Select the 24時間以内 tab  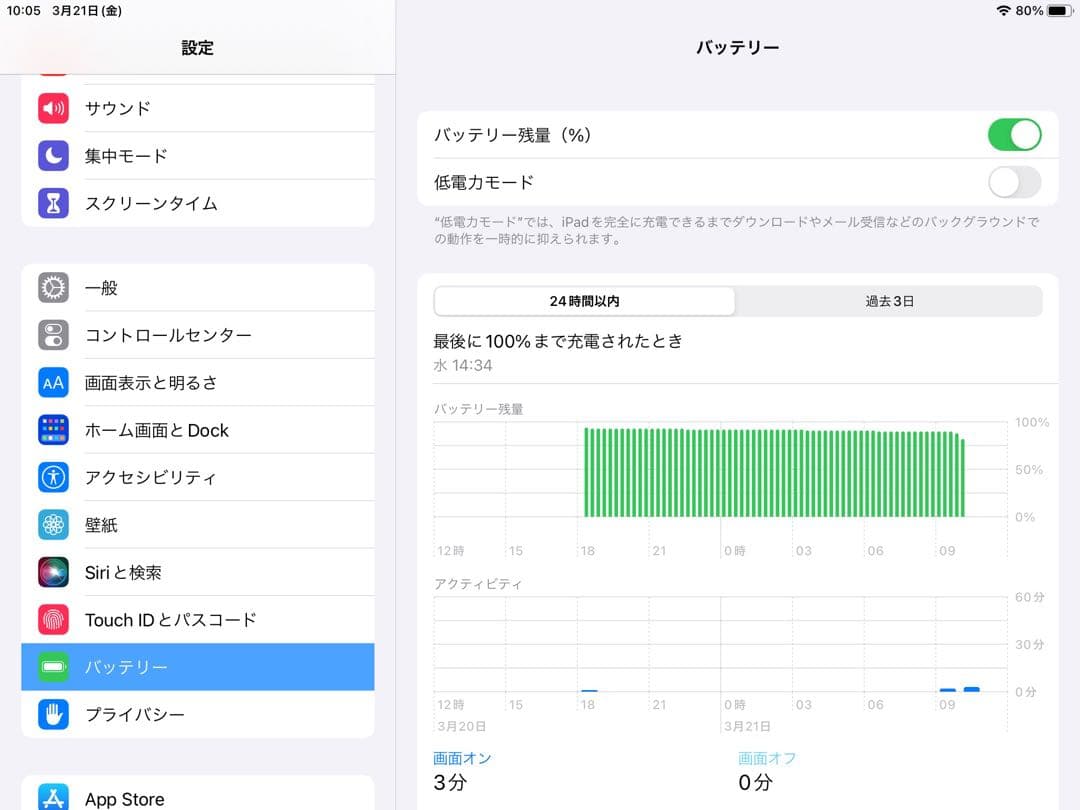tap(584, 301)
